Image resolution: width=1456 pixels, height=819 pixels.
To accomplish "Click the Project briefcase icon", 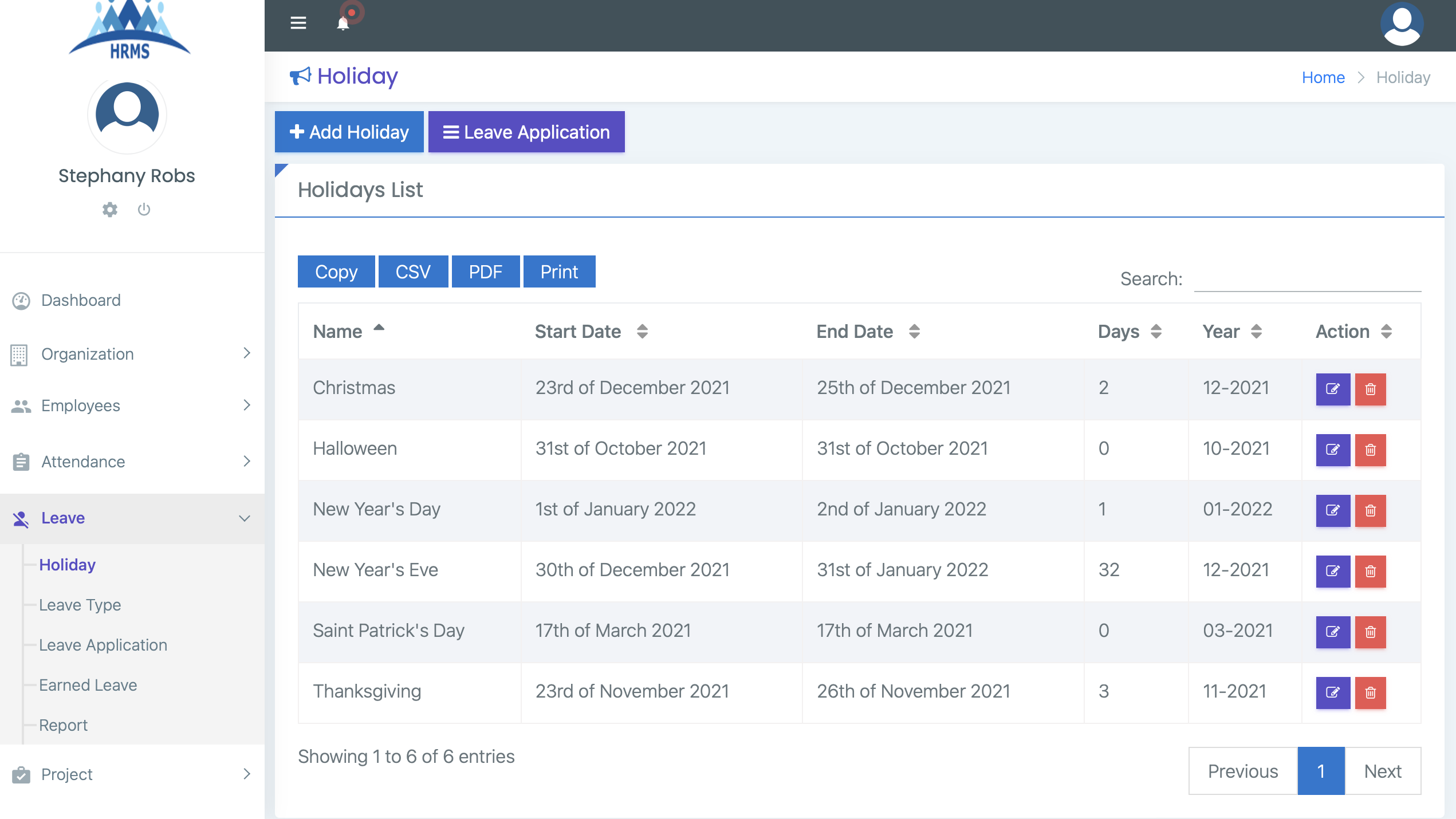I will 21,775.
